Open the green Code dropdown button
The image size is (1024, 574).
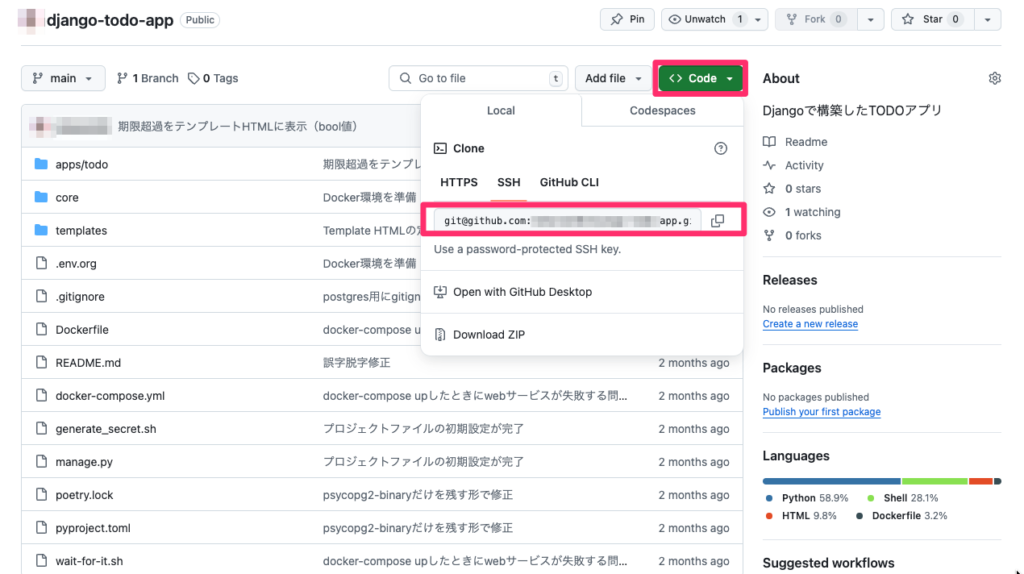tap(701, 78)
